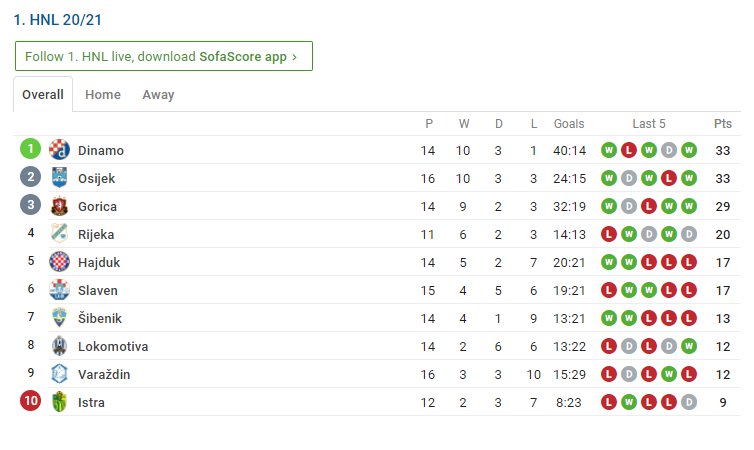754x450 pixels.
Task: Click the red position 10 badge
Action: 31,402
